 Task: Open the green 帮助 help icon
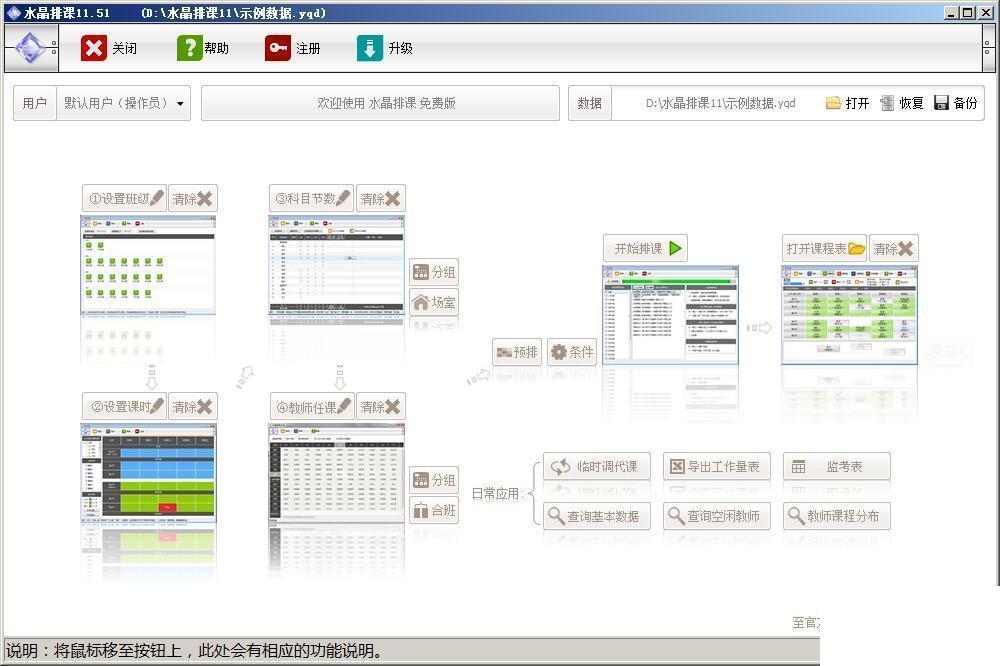coord(189,48)
